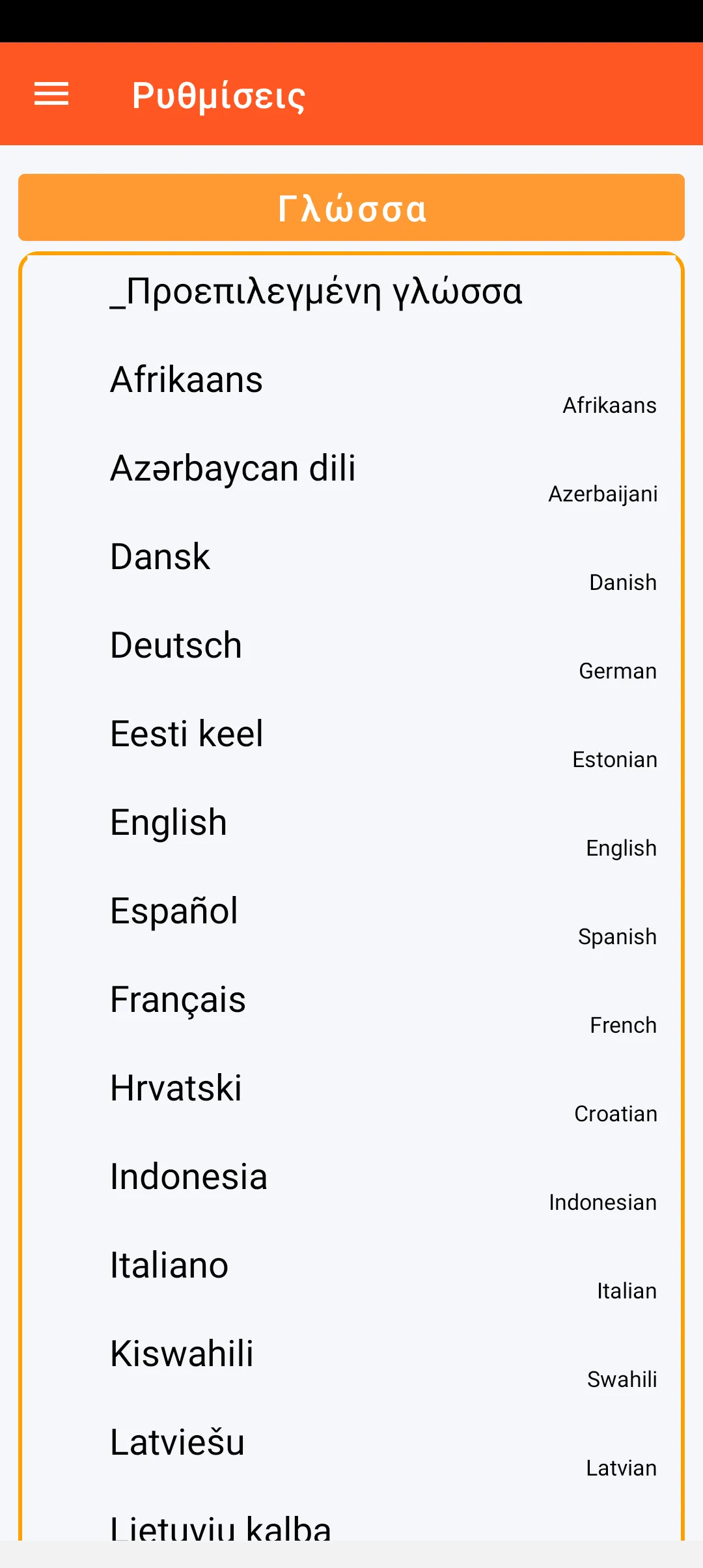Pick Dansk as the language
This screenshot has width=703, height=1568.
[x=160, y=557]
